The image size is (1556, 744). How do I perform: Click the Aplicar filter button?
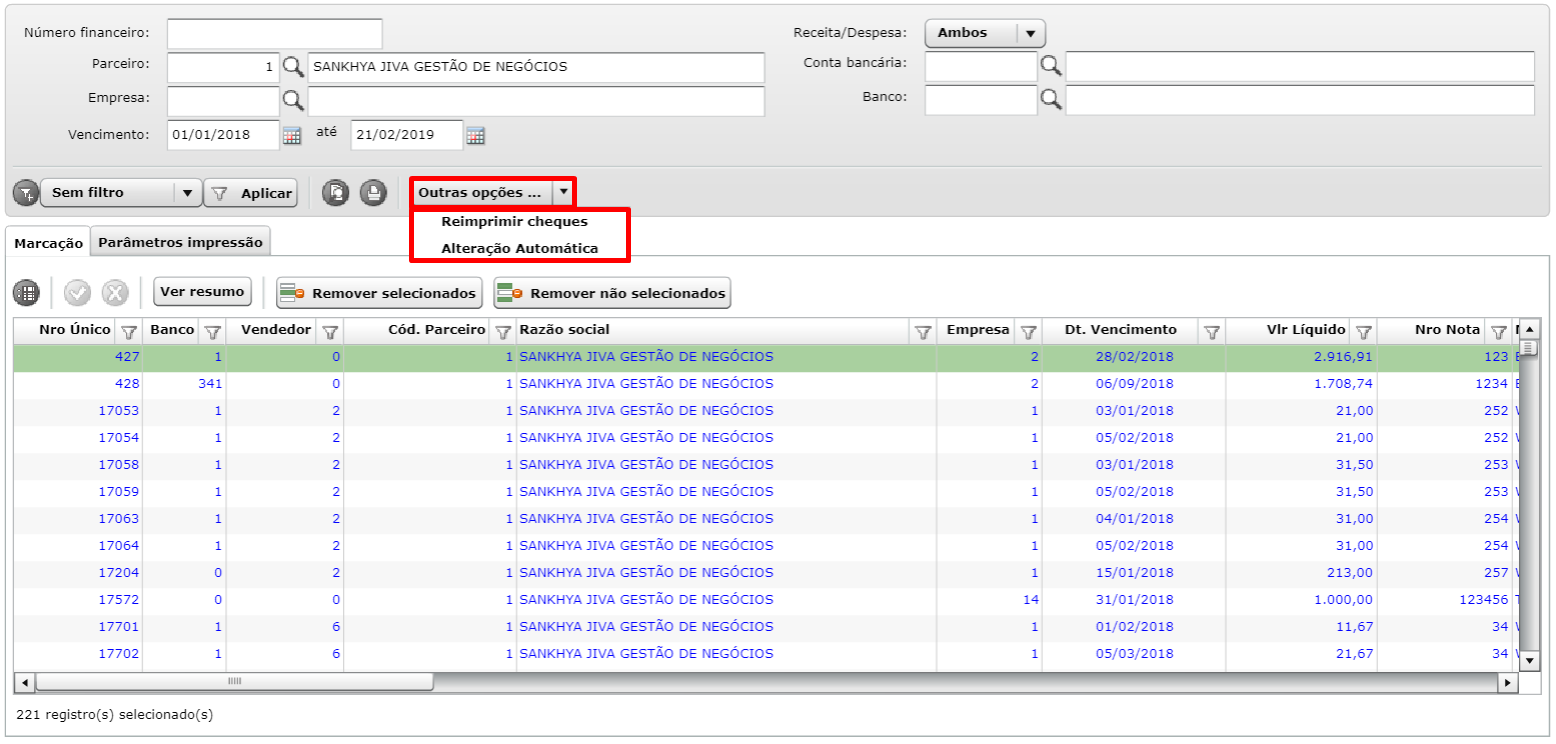tap(251, 193)
